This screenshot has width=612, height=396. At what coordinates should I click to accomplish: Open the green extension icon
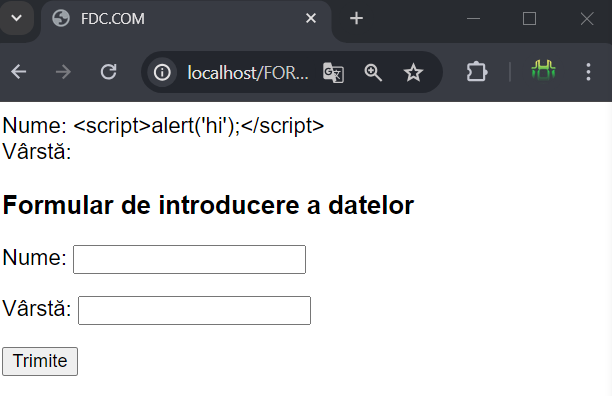(x=543, y=71)
